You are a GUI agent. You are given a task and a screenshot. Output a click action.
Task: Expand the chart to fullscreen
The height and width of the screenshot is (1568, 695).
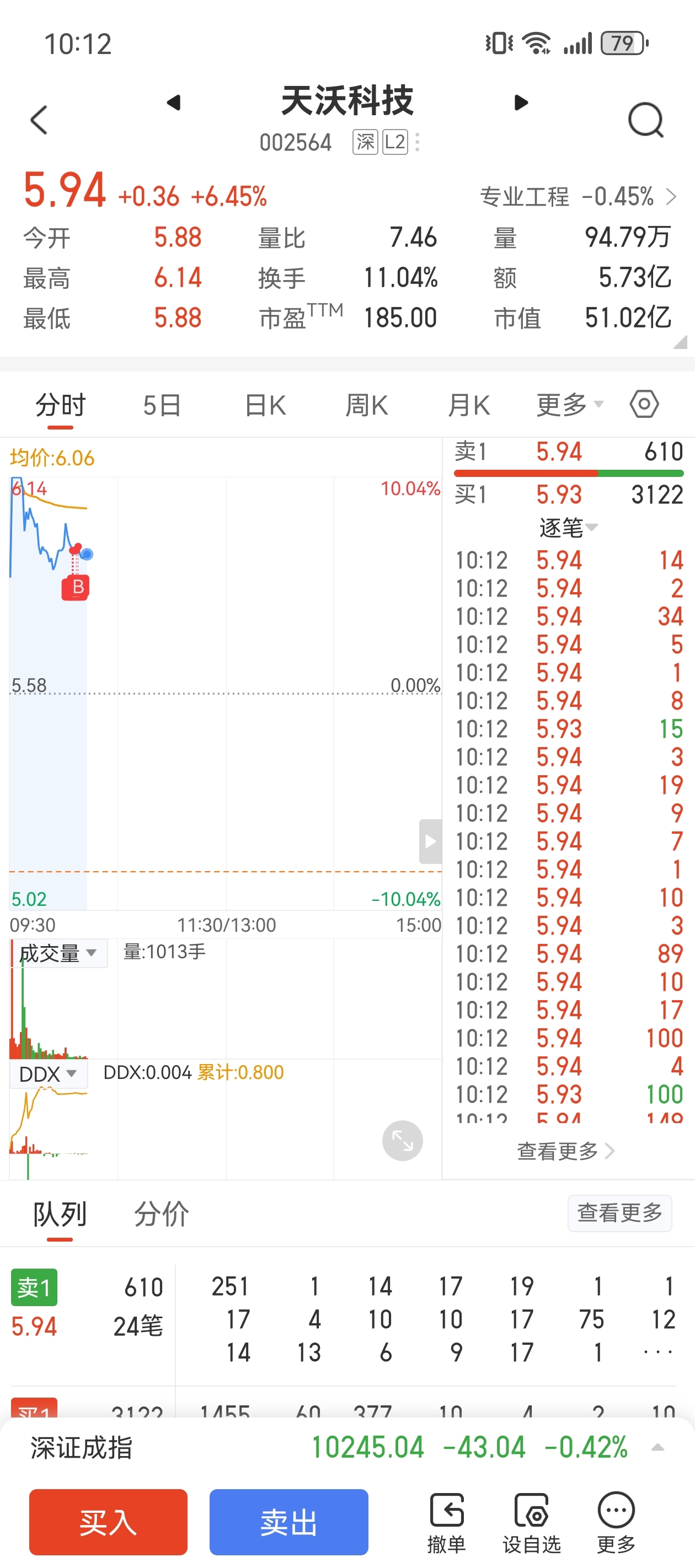pos(402,1140)
